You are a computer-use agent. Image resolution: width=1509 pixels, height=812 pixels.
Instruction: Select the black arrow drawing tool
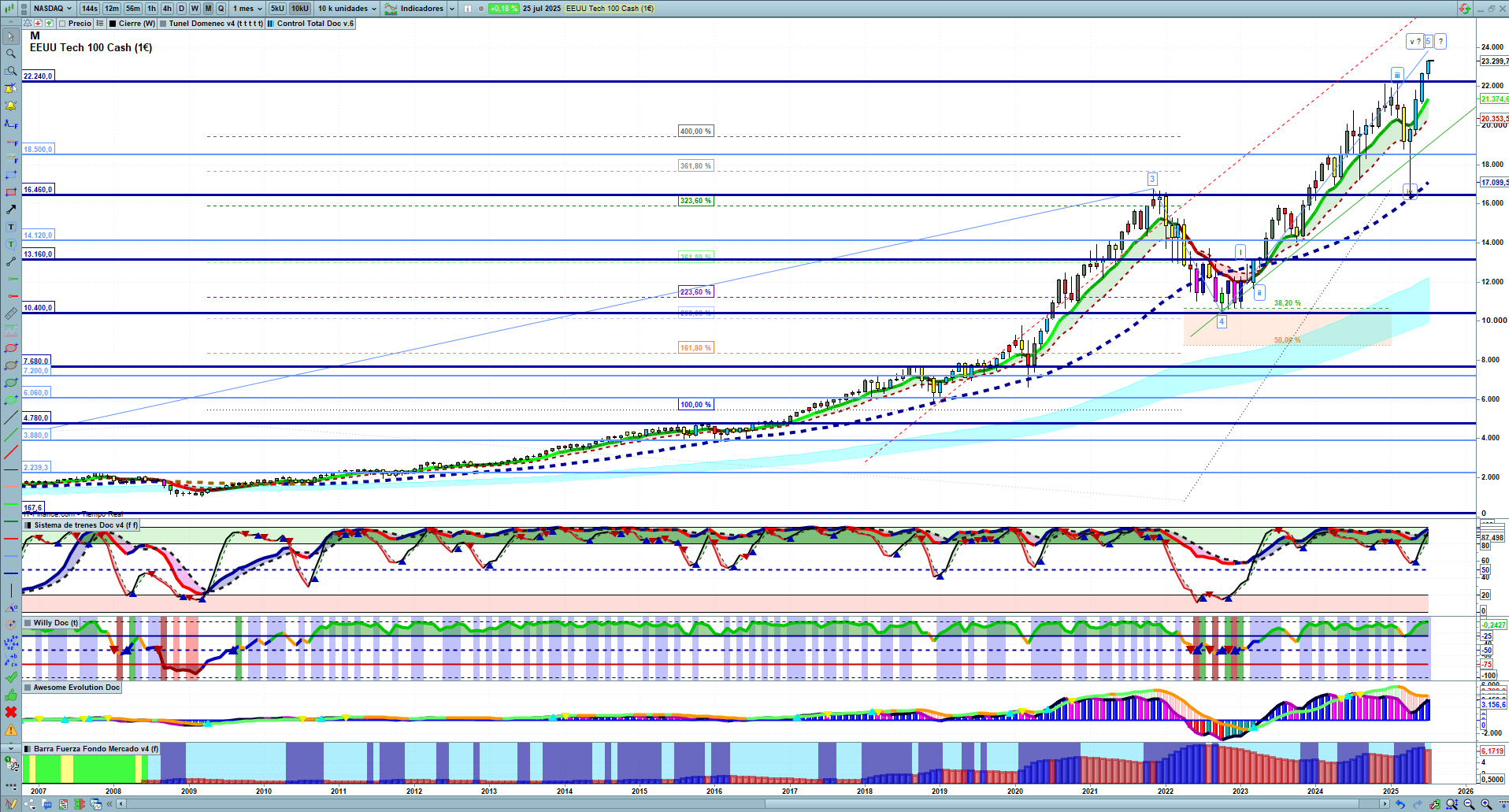[10, 209]
